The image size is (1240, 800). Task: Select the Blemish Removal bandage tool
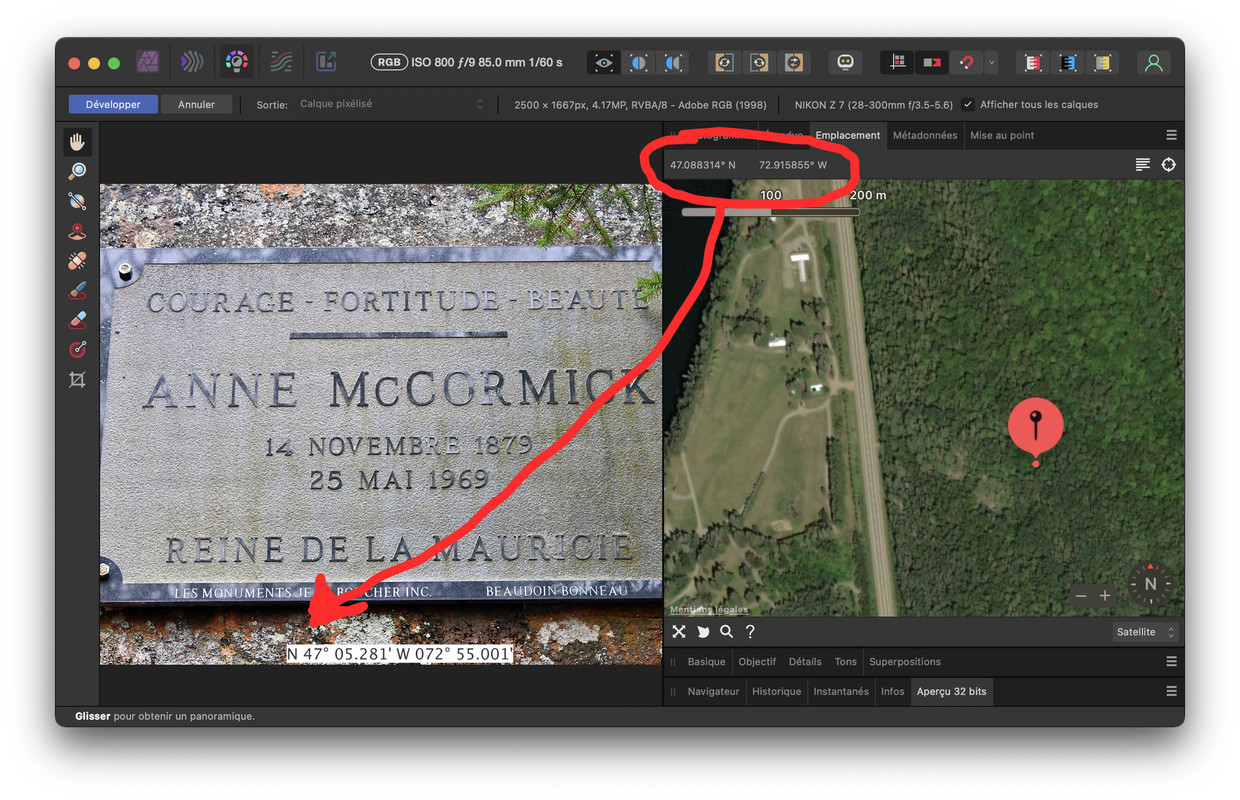pos(77,261)
